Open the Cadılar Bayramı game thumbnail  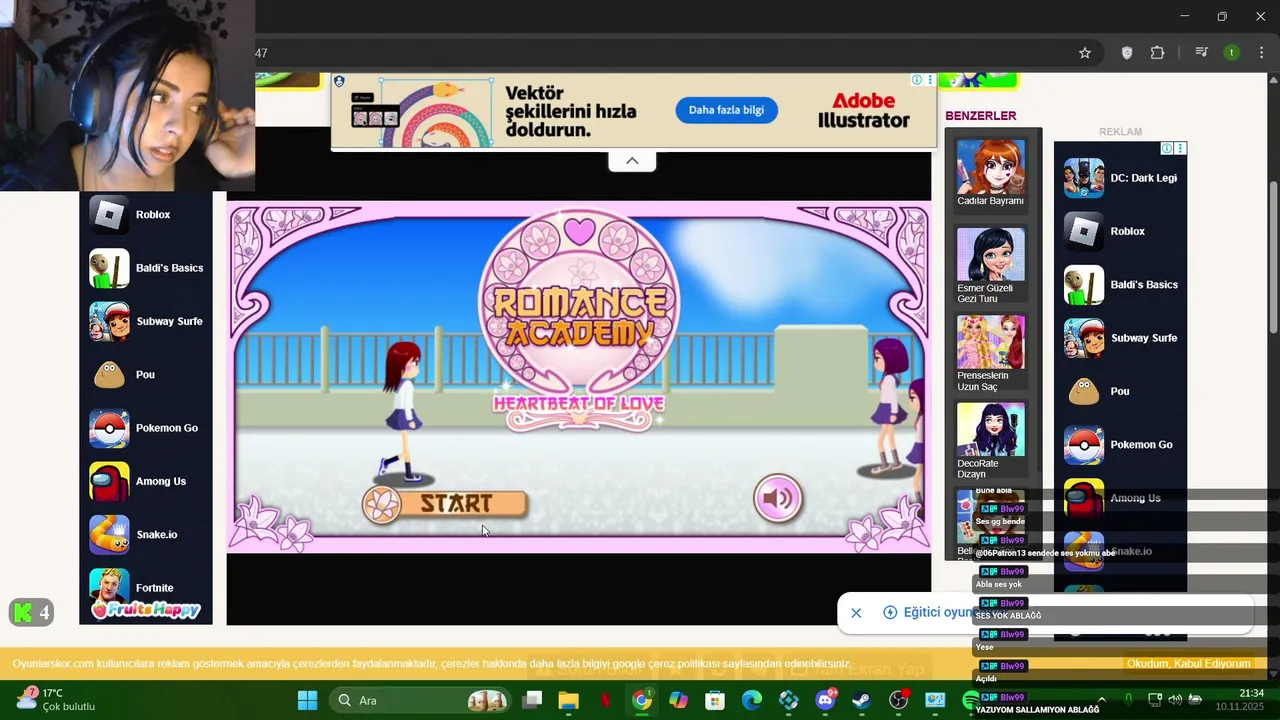point(990,166)
